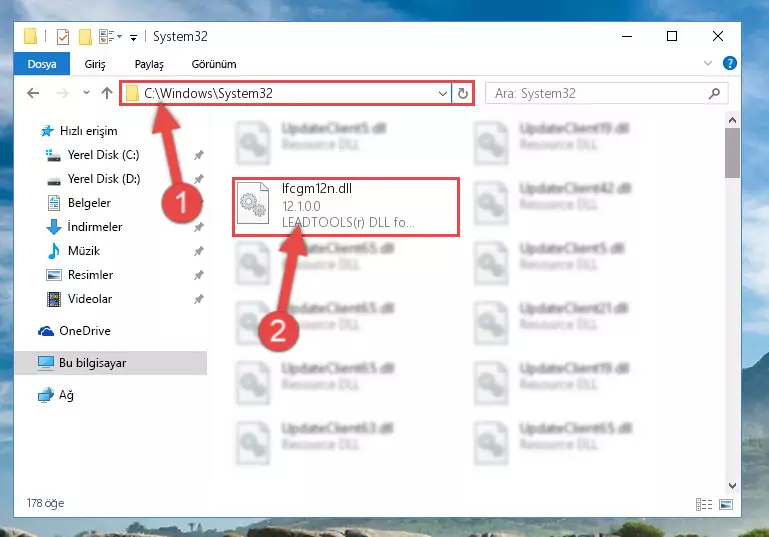
Task: Refresh the System32 folder view
Action: coord(462,93)
